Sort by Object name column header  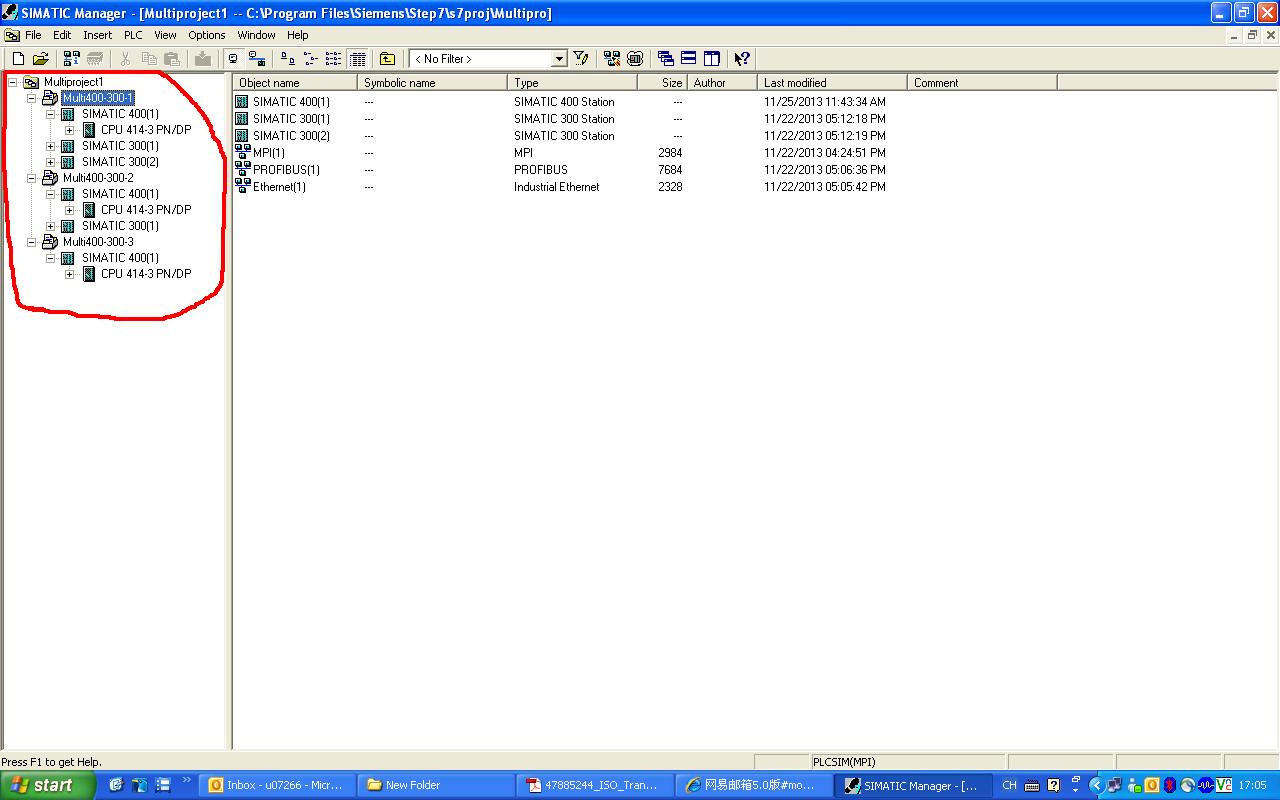[295, 83]
